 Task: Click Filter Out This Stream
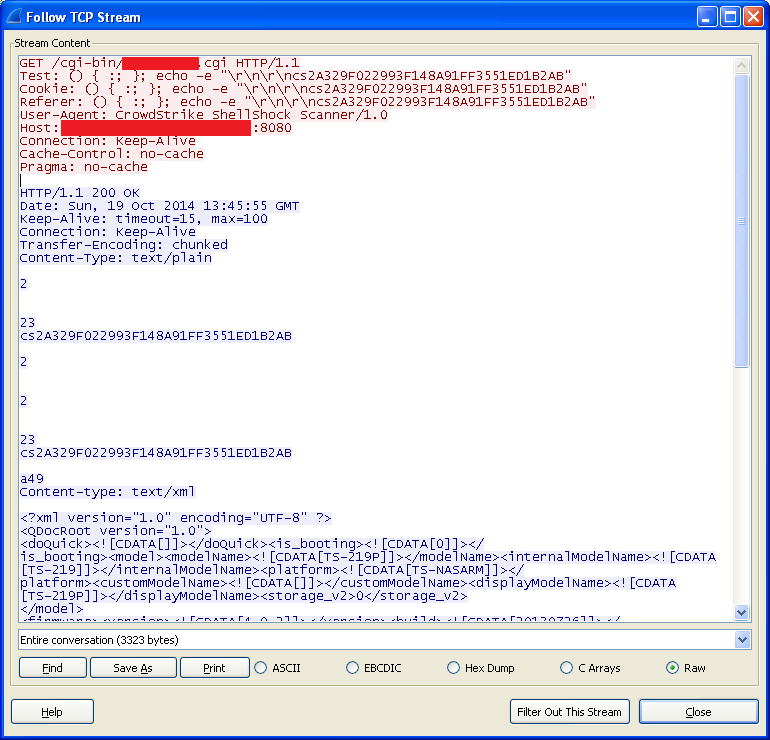point(570,712)
